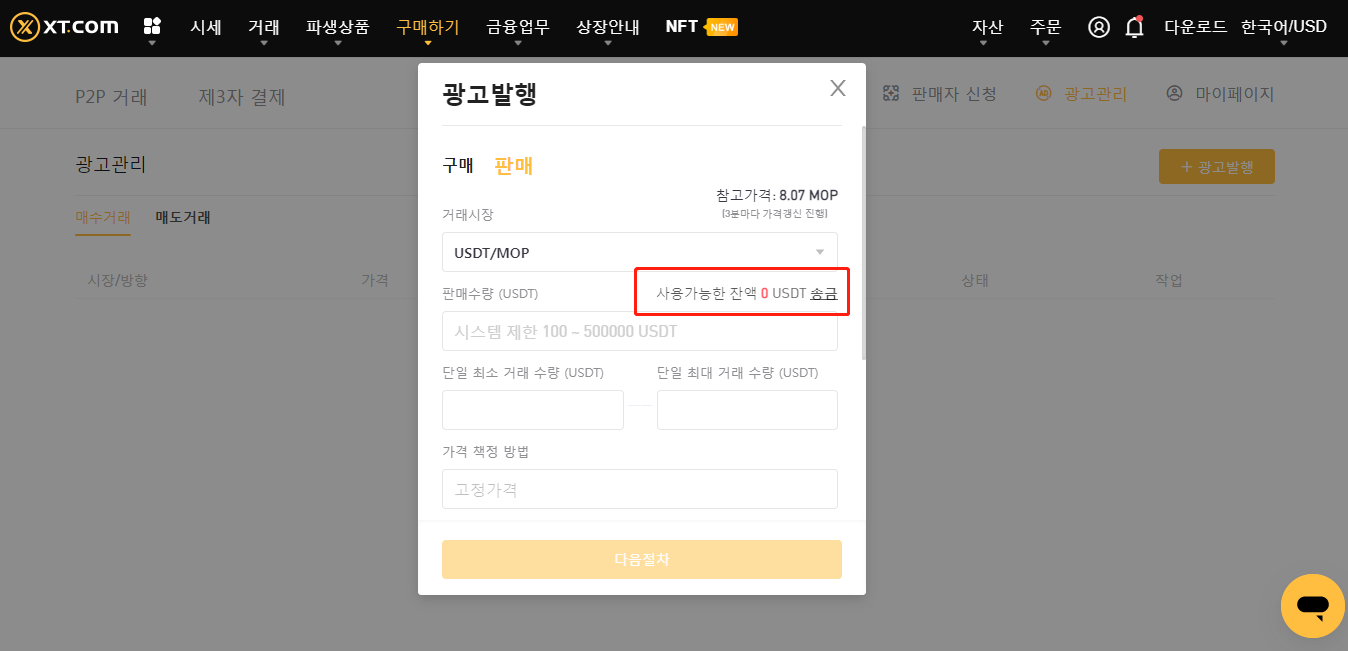Click the 참고가격: 8.07 MOP text
The height and width of the screenshot is (651, 1348).
[777, 195]
